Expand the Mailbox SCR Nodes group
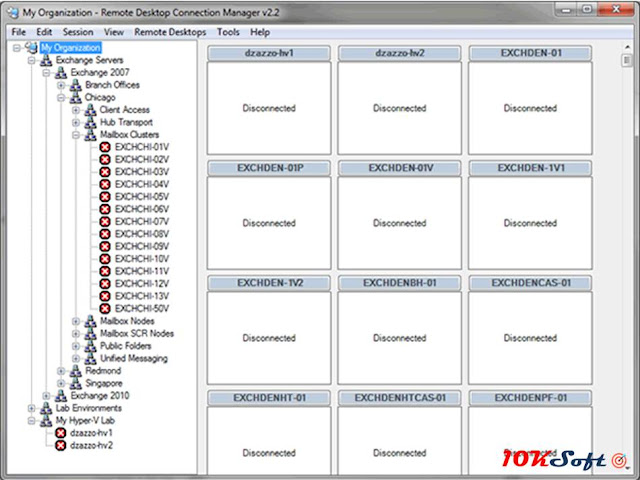 pyautogui.click(x=76, y=333)
